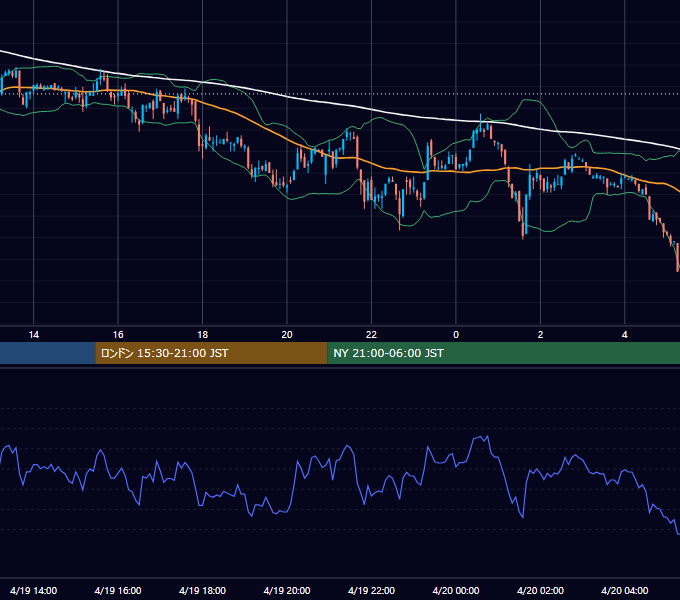Click hour label 0 on price chart axis
Viewport: 680px width, 600px height.
click(456, 335)
